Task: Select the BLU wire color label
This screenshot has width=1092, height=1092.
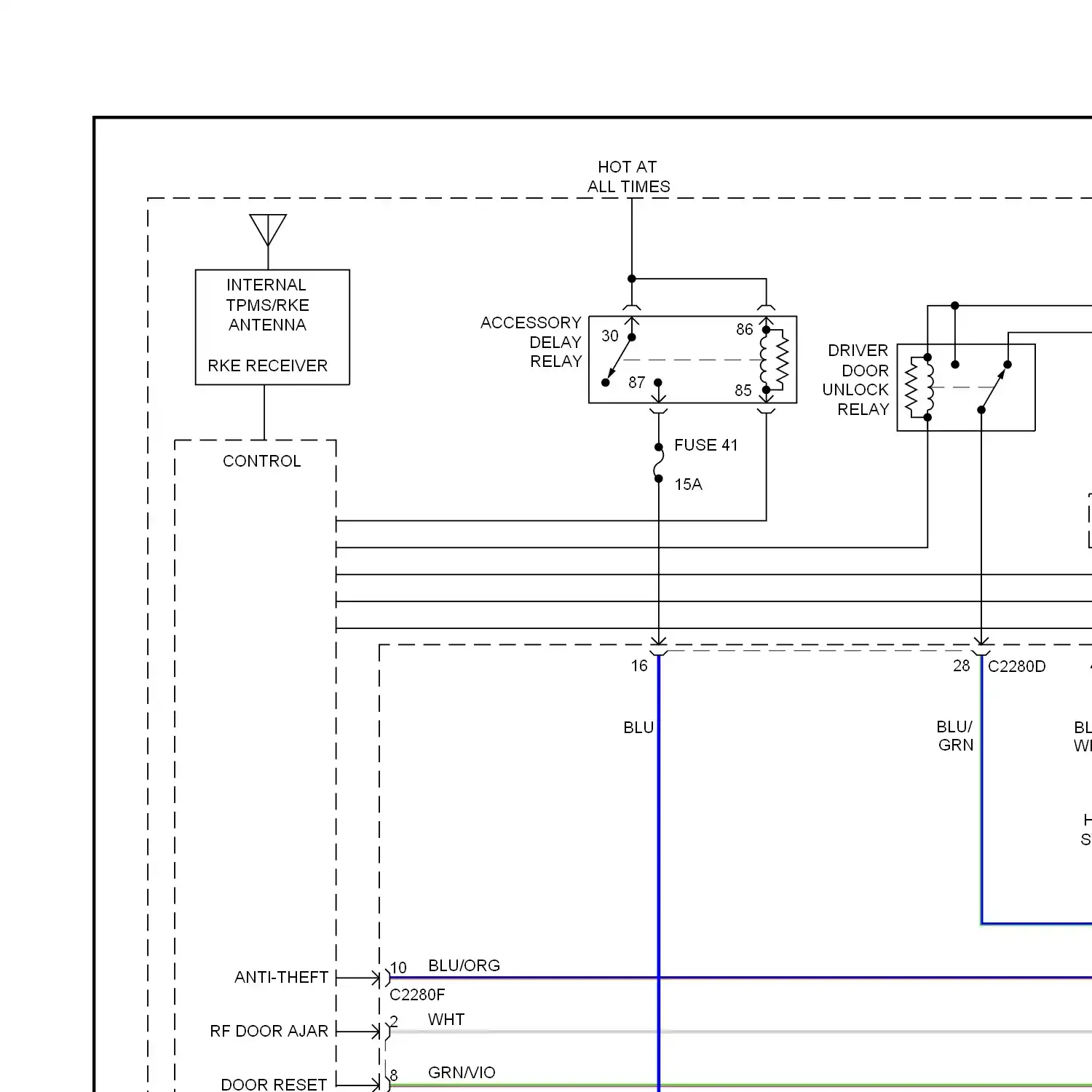Action: pos(638,727)
